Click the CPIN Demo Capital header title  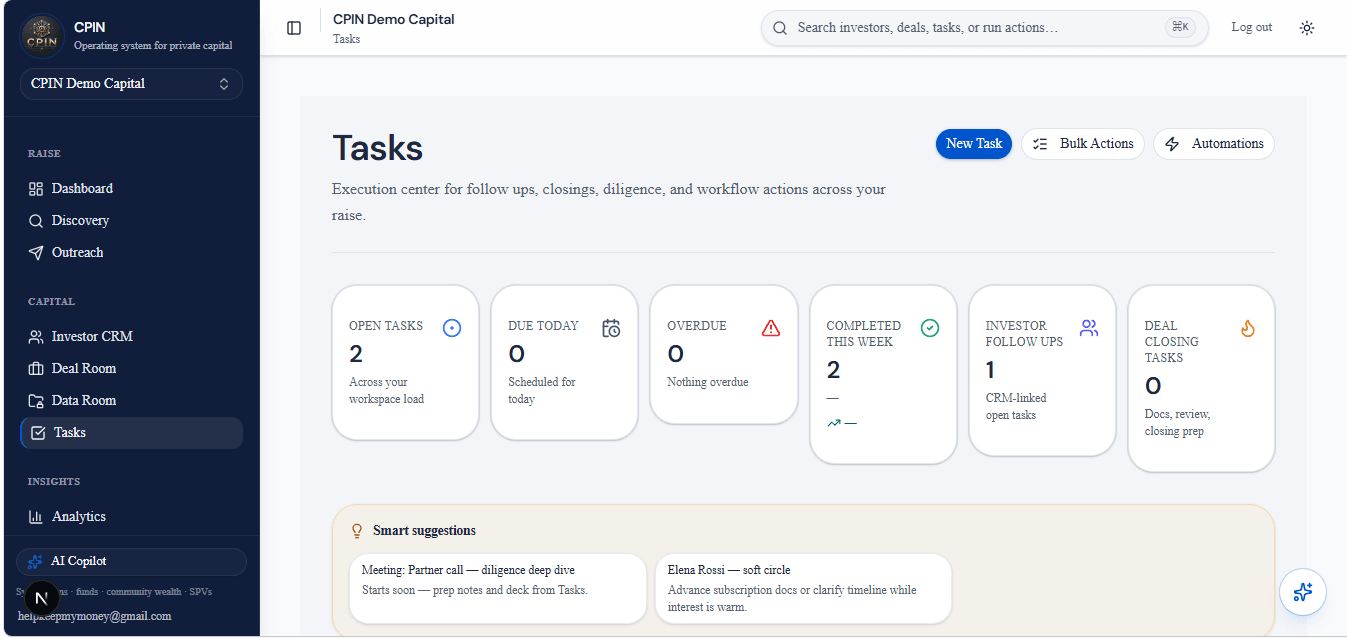(394, 19)
